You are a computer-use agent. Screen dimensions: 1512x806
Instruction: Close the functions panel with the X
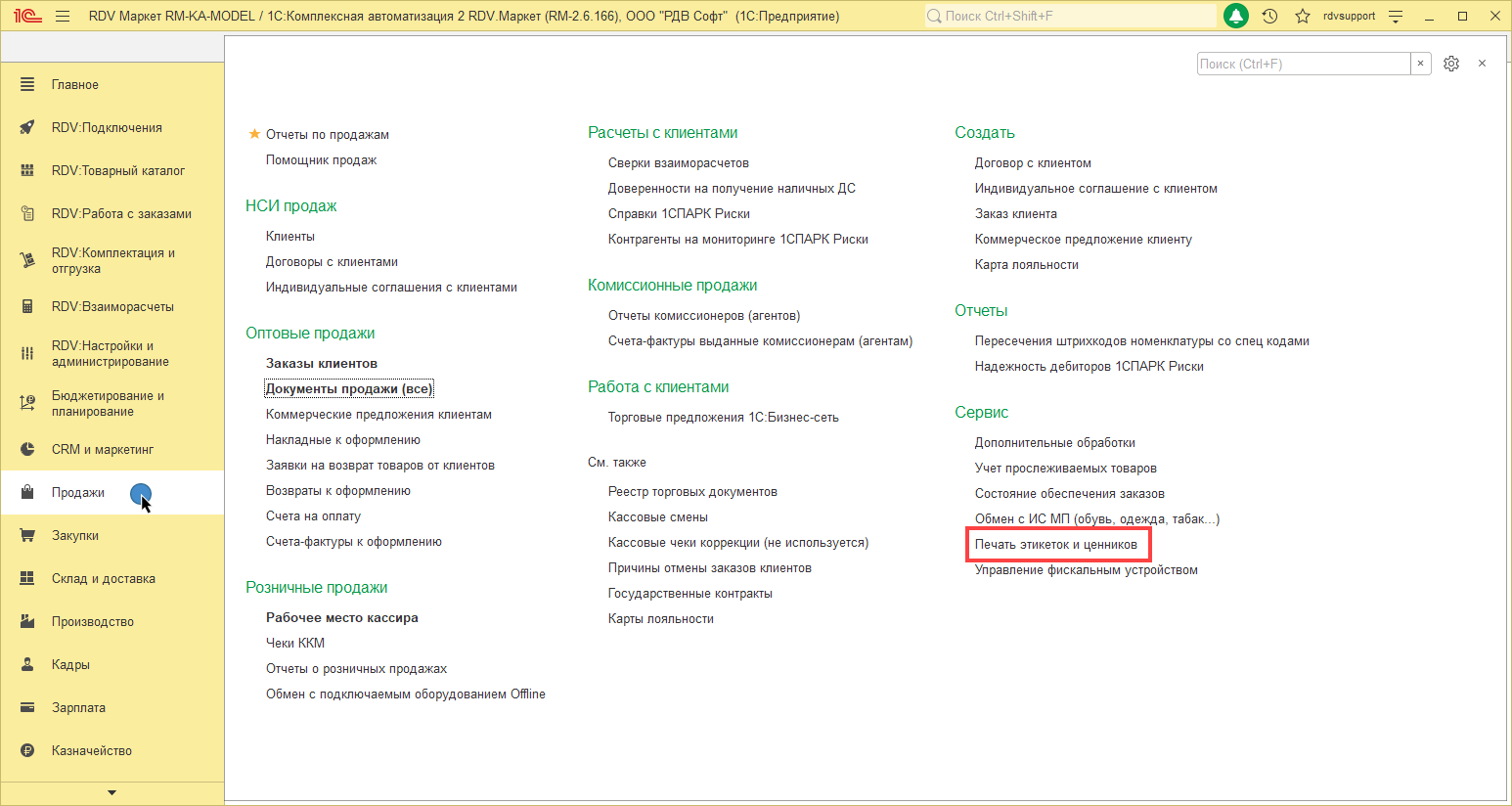[1483, 64]
